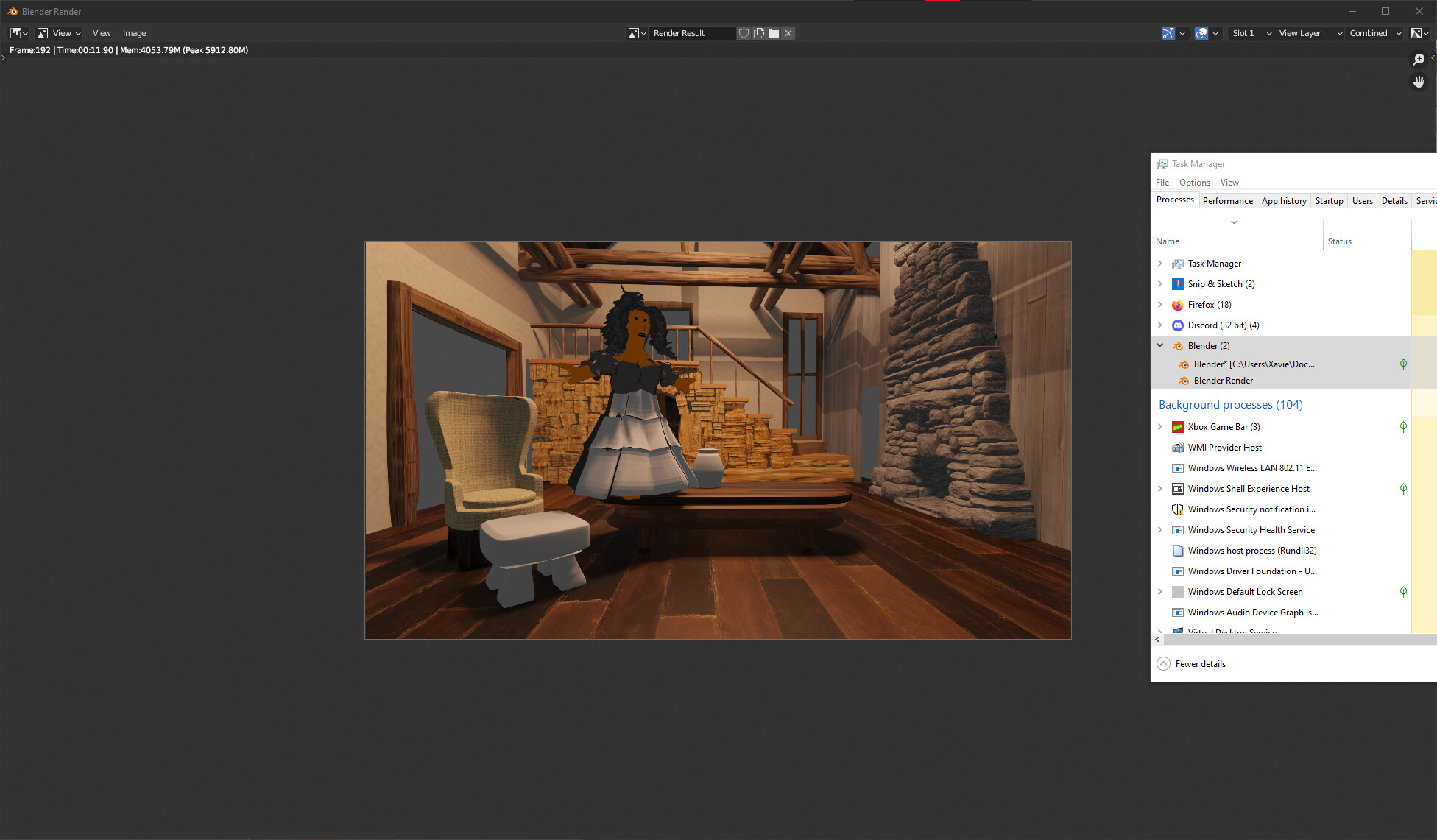Toggle show gizmo button
Image resolution: width=1437 pixels, height=840 pixels.
pos(1168,33)
